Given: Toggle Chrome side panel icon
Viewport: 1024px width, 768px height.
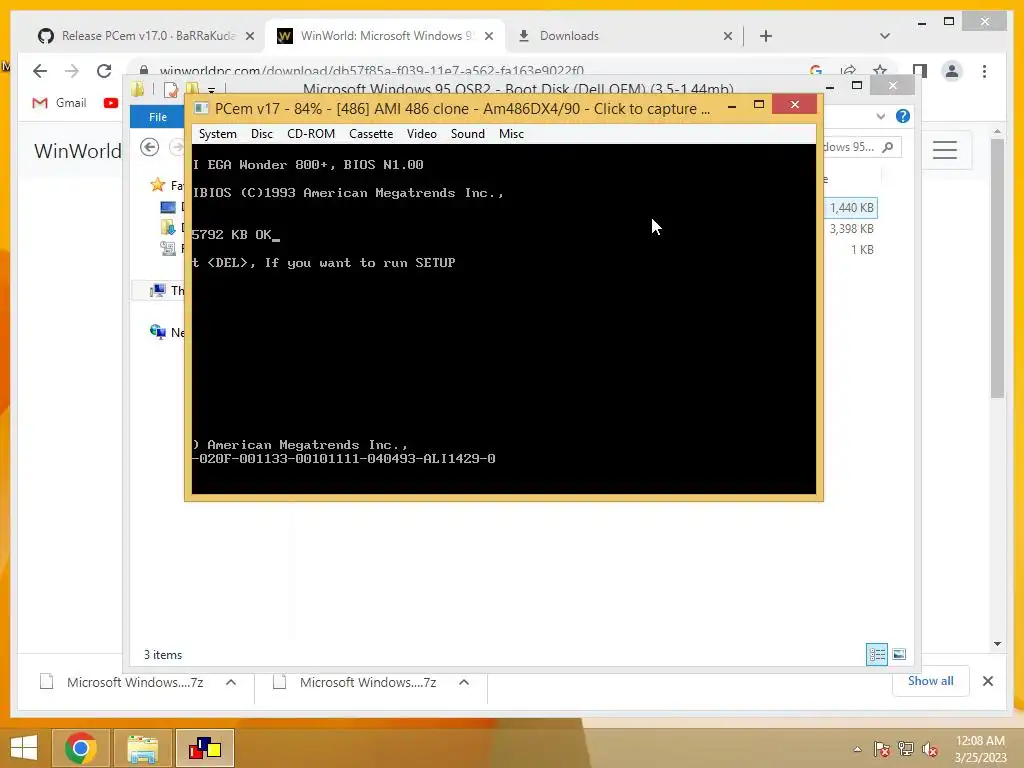Looking at the screenshot, I should pyautogui.click(x=920, y=71).
